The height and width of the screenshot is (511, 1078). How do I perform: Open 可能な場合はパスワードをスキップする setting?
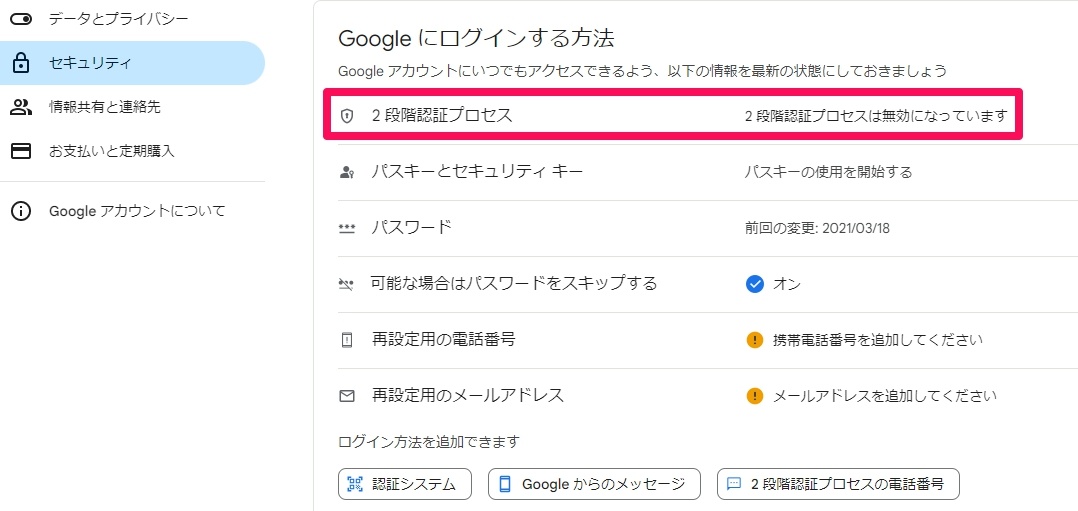pyautogui.click(x=707, y=284)
